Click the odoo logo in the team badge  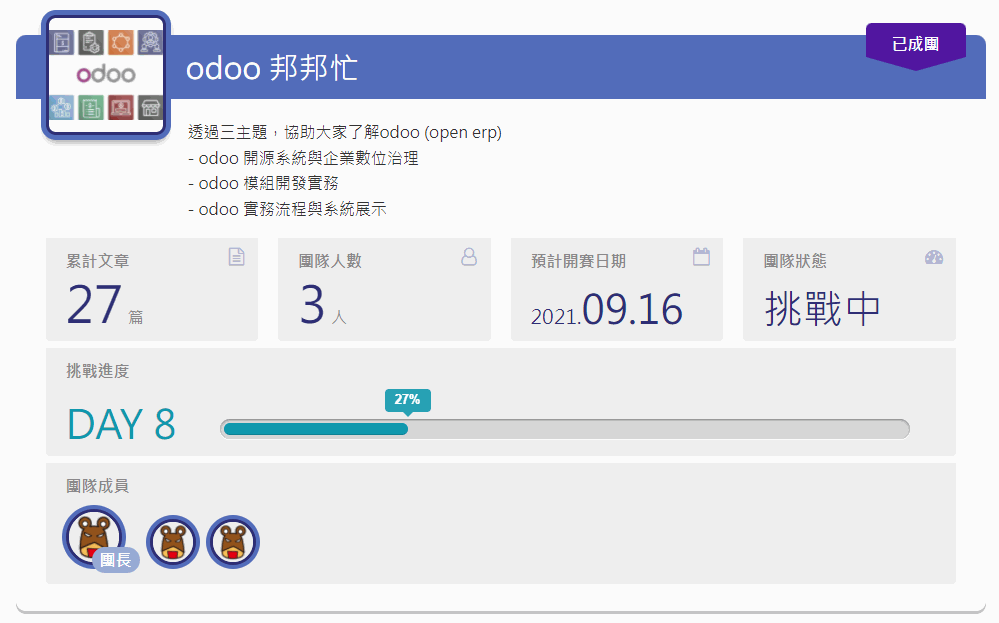(x=106, y=73)
